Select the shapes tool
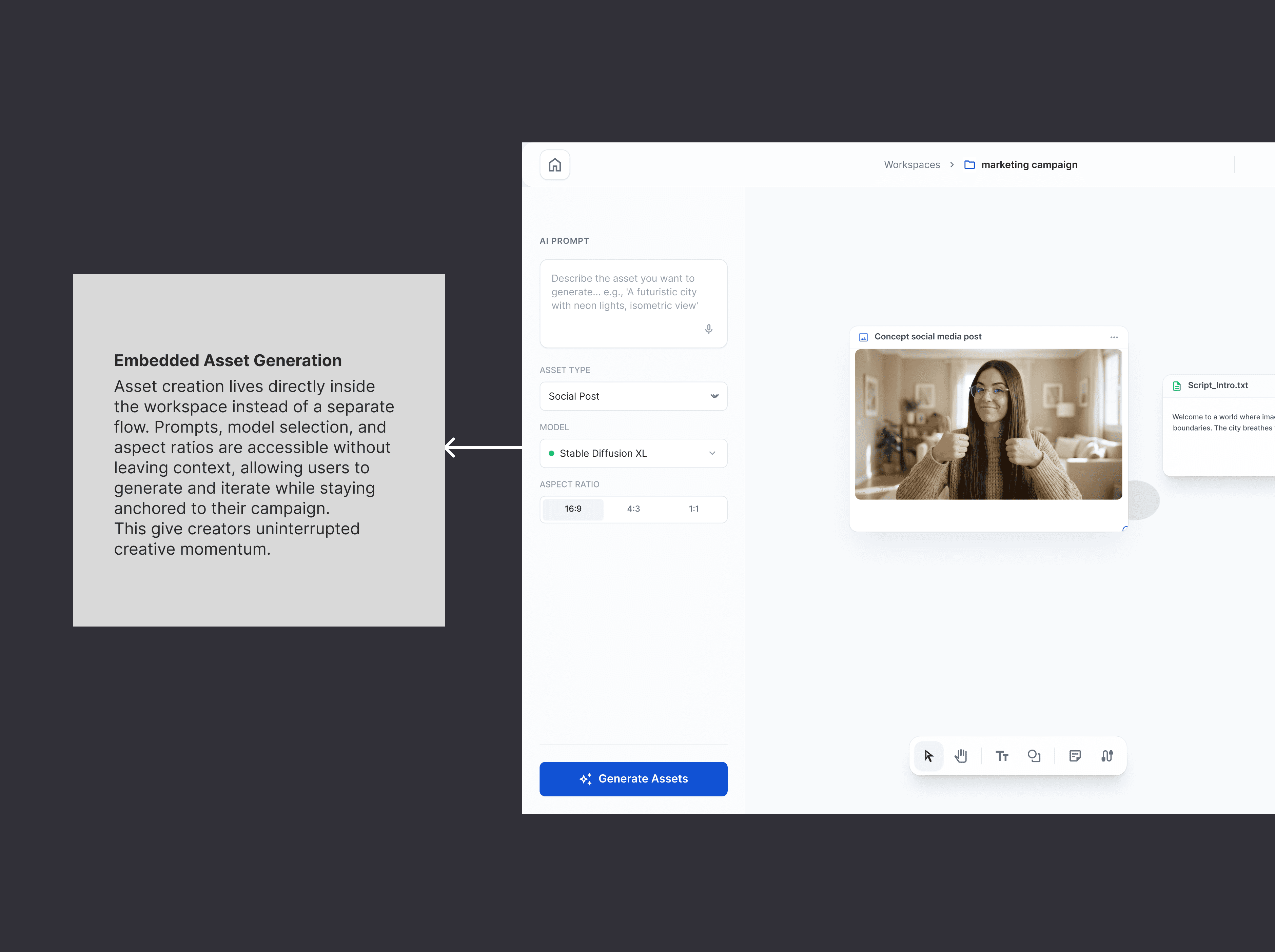 click(1034, 755)
